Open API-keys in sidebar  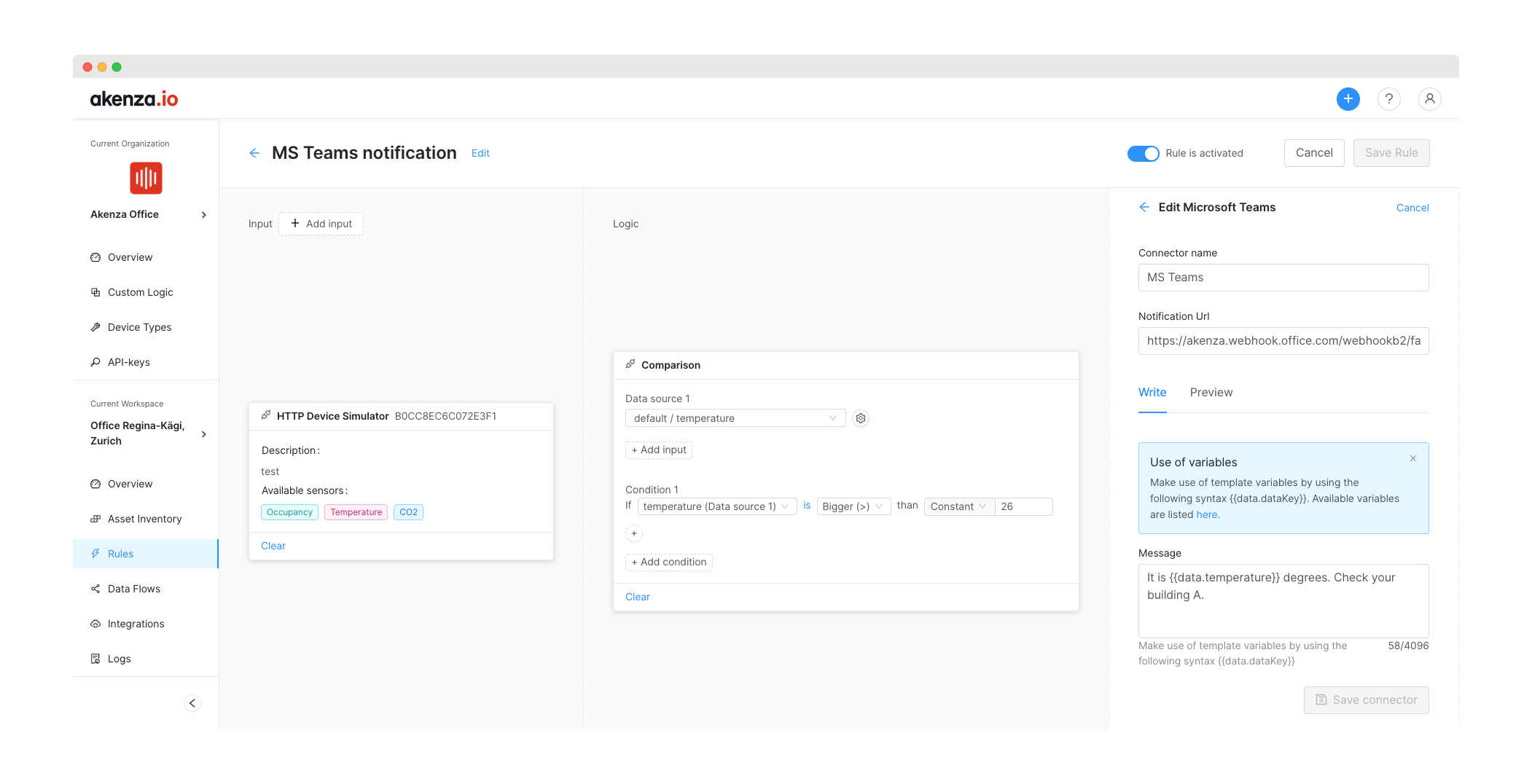pyautogui.click(x=146, y=362)
